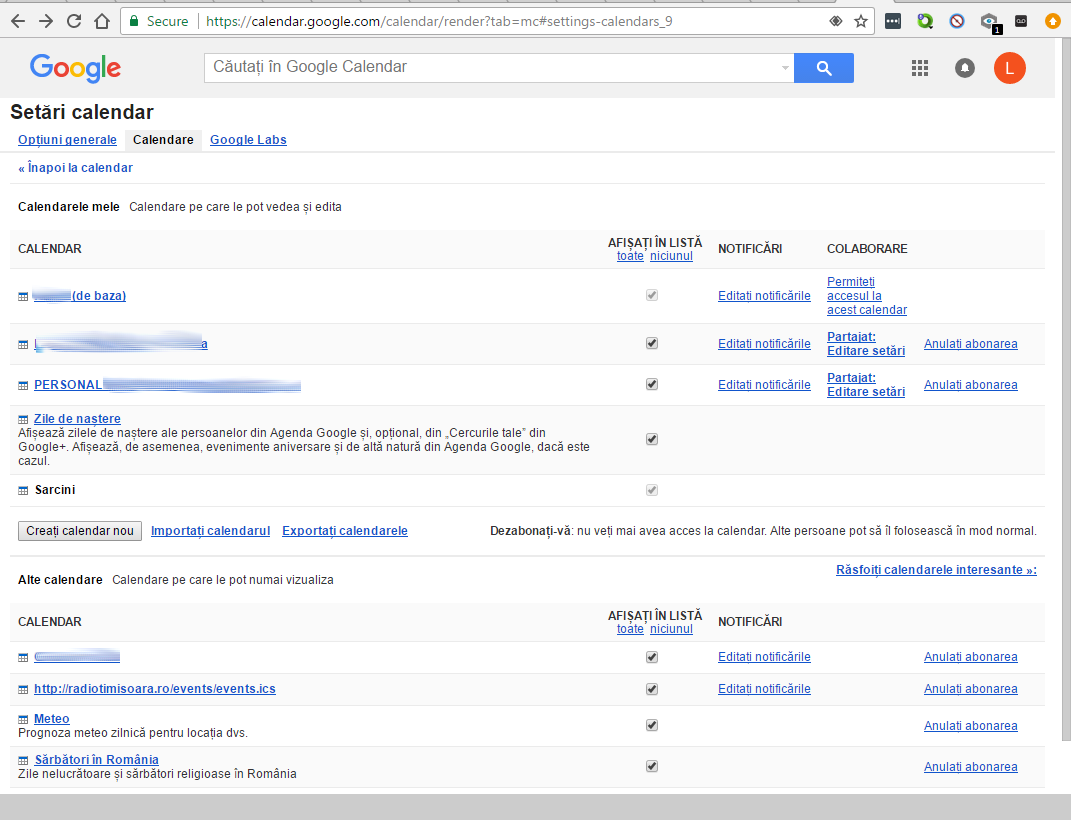Switch to the Opțiuni generale tab

(67, 140)
